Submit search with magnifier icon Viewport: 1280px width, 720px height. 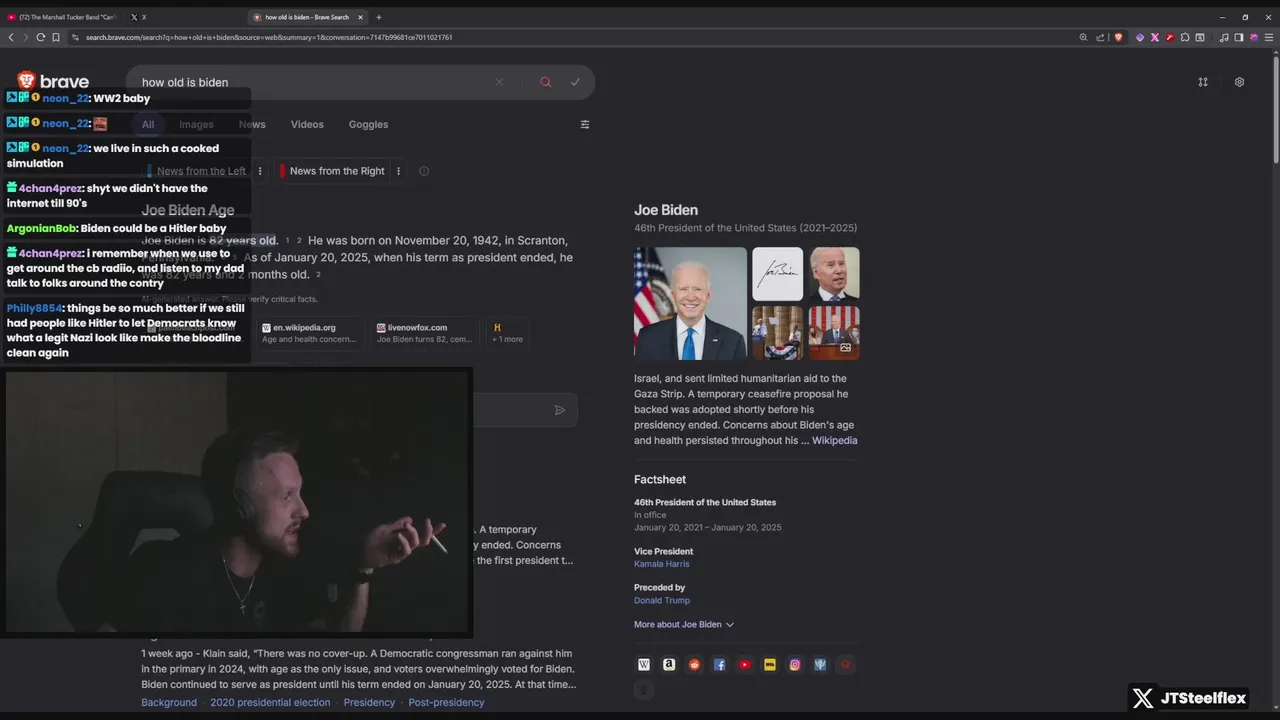545,82
